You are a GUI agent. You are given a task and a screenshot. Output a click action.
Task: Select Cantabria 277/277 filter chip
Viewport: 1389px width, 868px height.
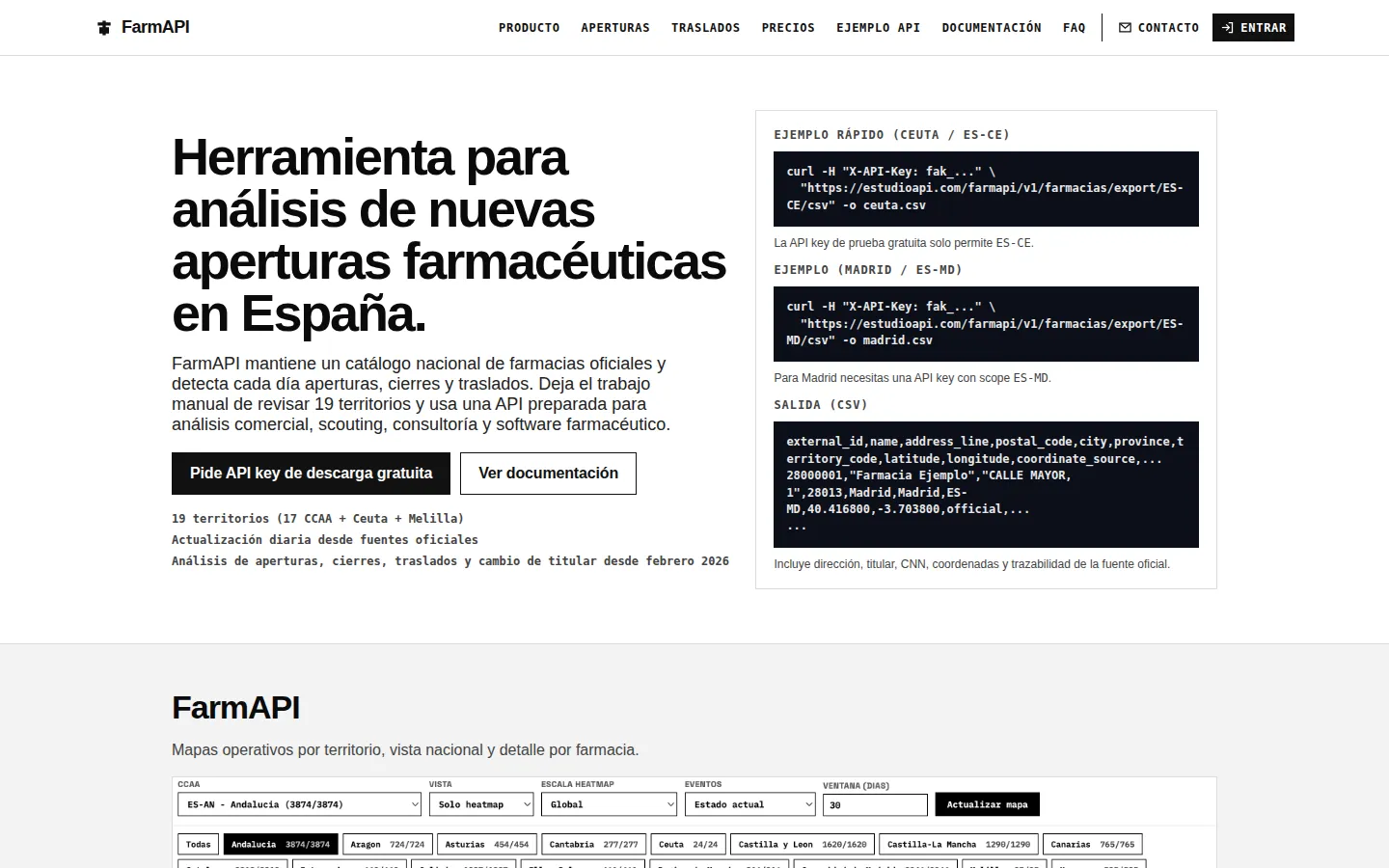coord(593,844)
